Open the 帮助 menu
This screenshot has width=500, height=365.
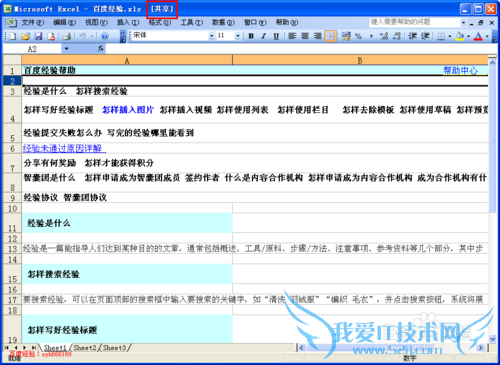(x=287, y=23)
